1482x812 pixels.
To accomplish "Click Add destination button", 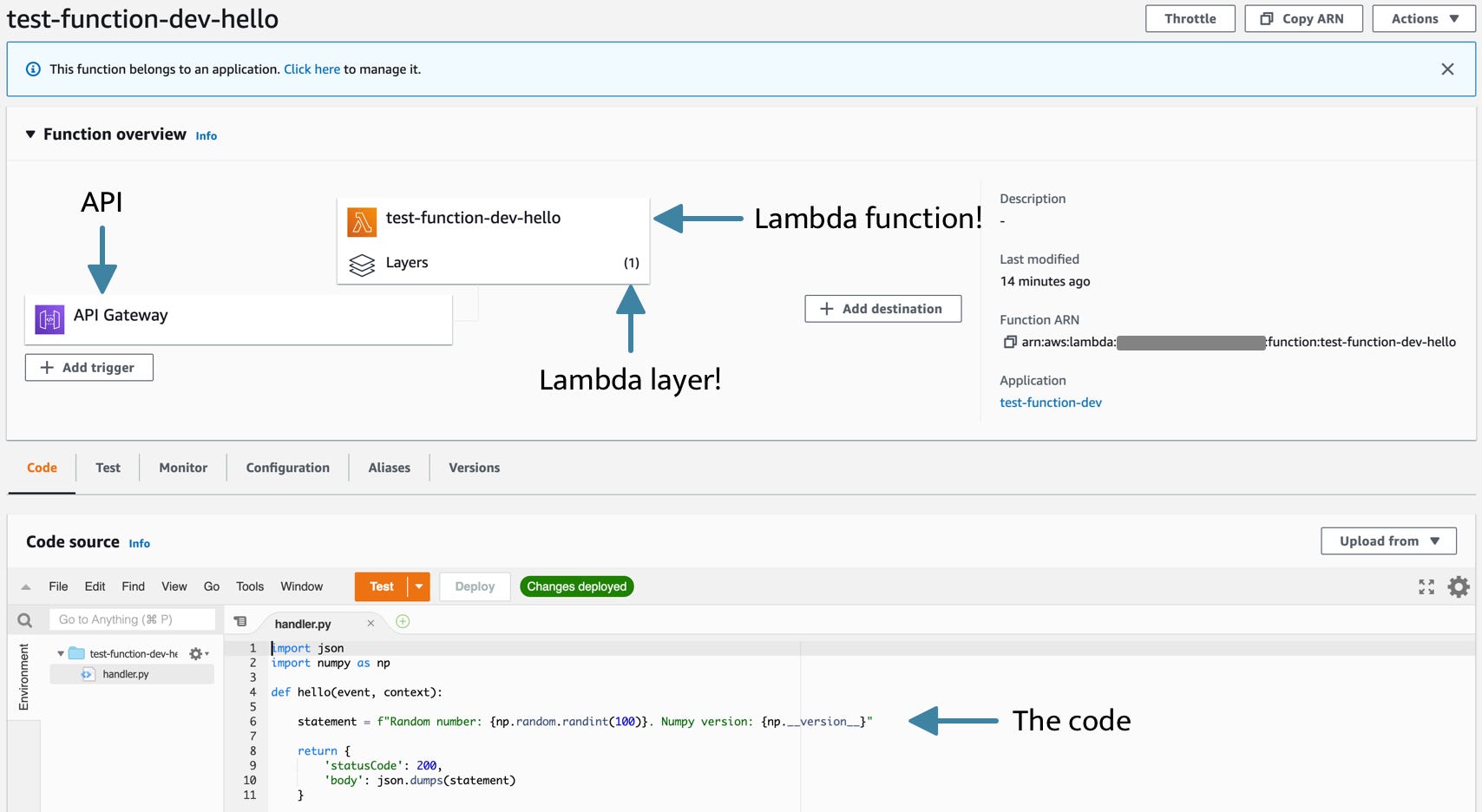I will coord(882,309).
